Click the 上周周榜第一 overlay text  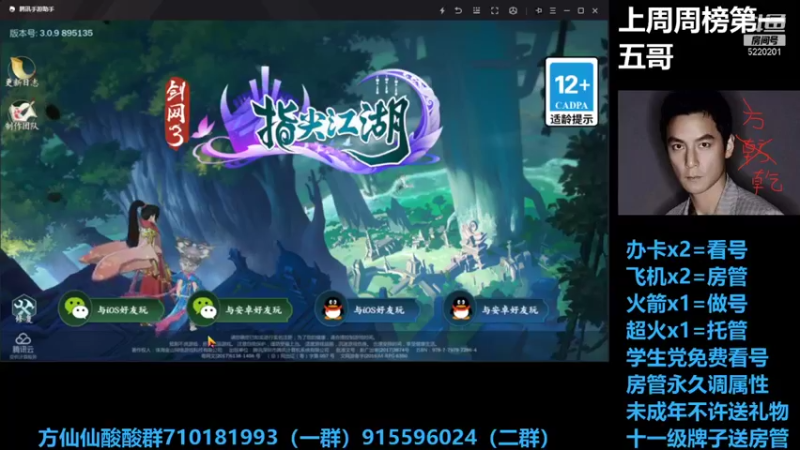(702, 20)
